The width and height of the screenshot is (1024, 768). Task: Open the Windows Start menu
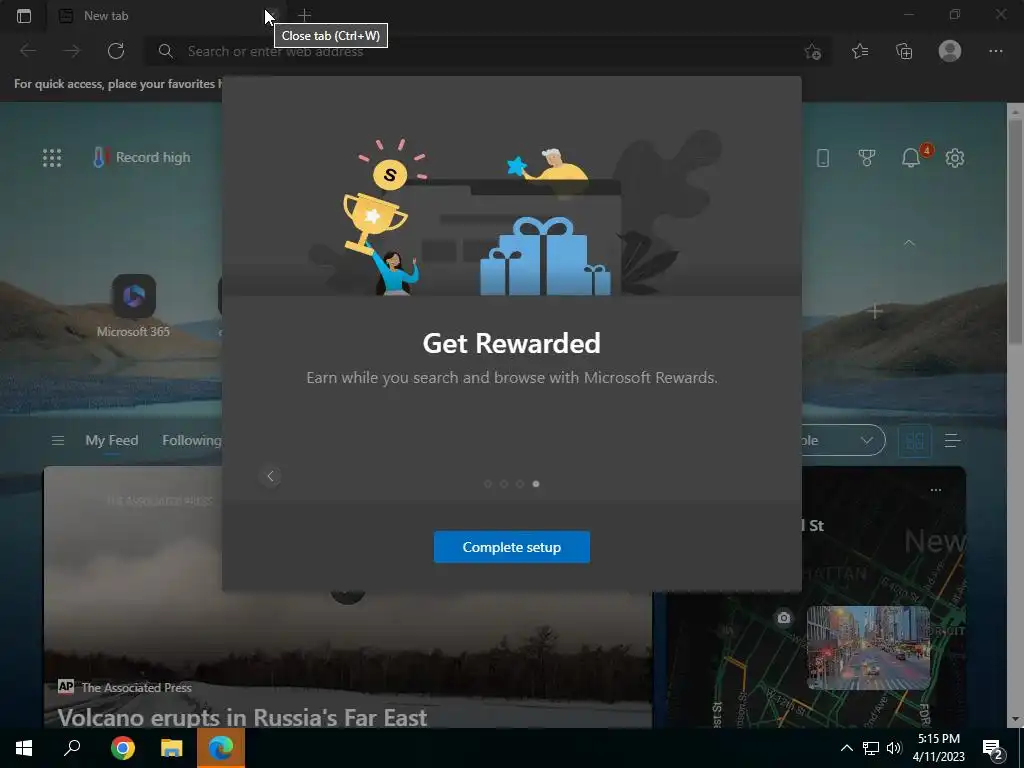click(x=24, y=748)
